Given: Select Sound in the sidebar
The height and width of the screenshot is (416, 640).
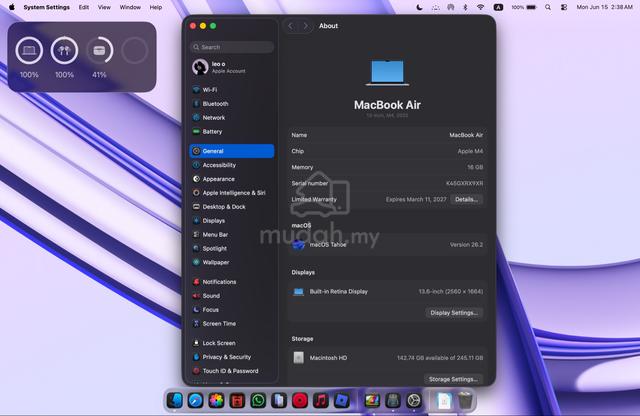Looking at the screenshot, I should (x=231, y=296).
